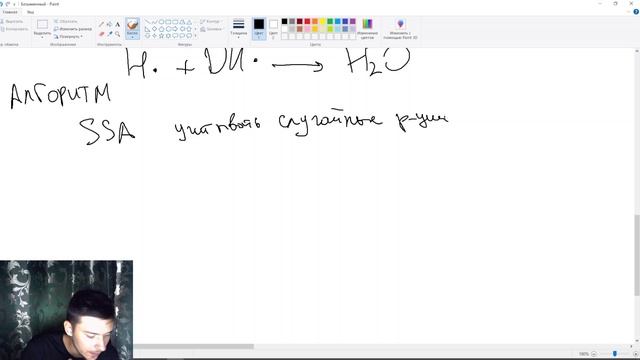
Task: Select the Eraser tool
Action: coord(101,34)
